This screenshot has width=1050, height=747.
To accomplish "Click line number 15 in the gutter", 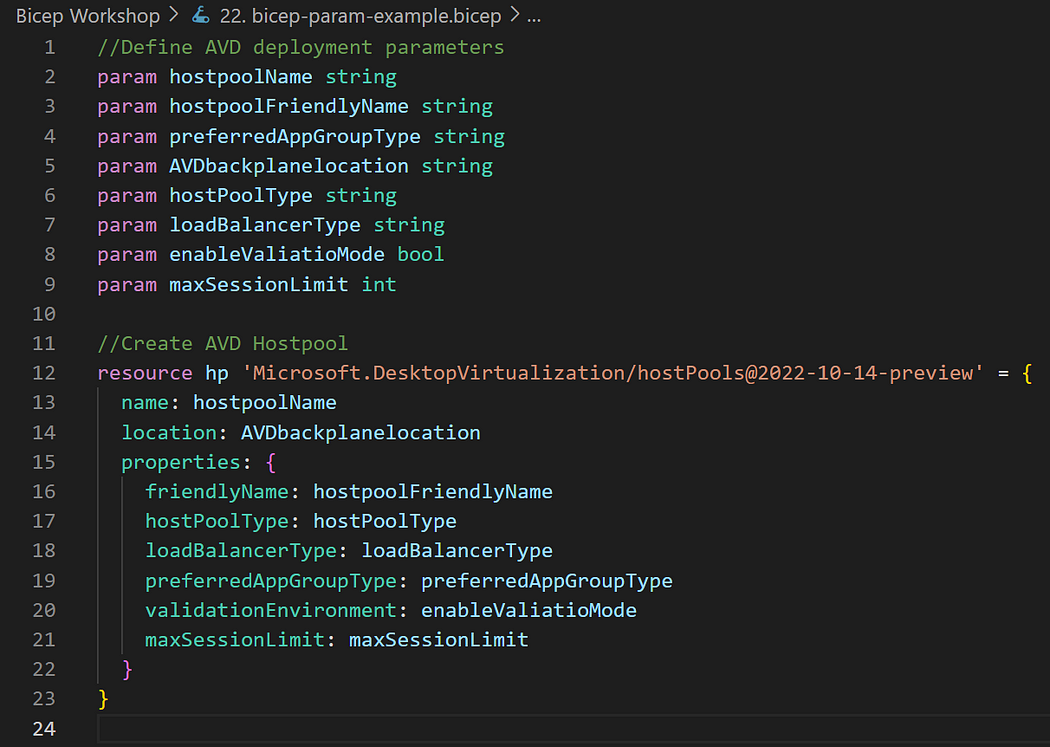I will point(44,462).
